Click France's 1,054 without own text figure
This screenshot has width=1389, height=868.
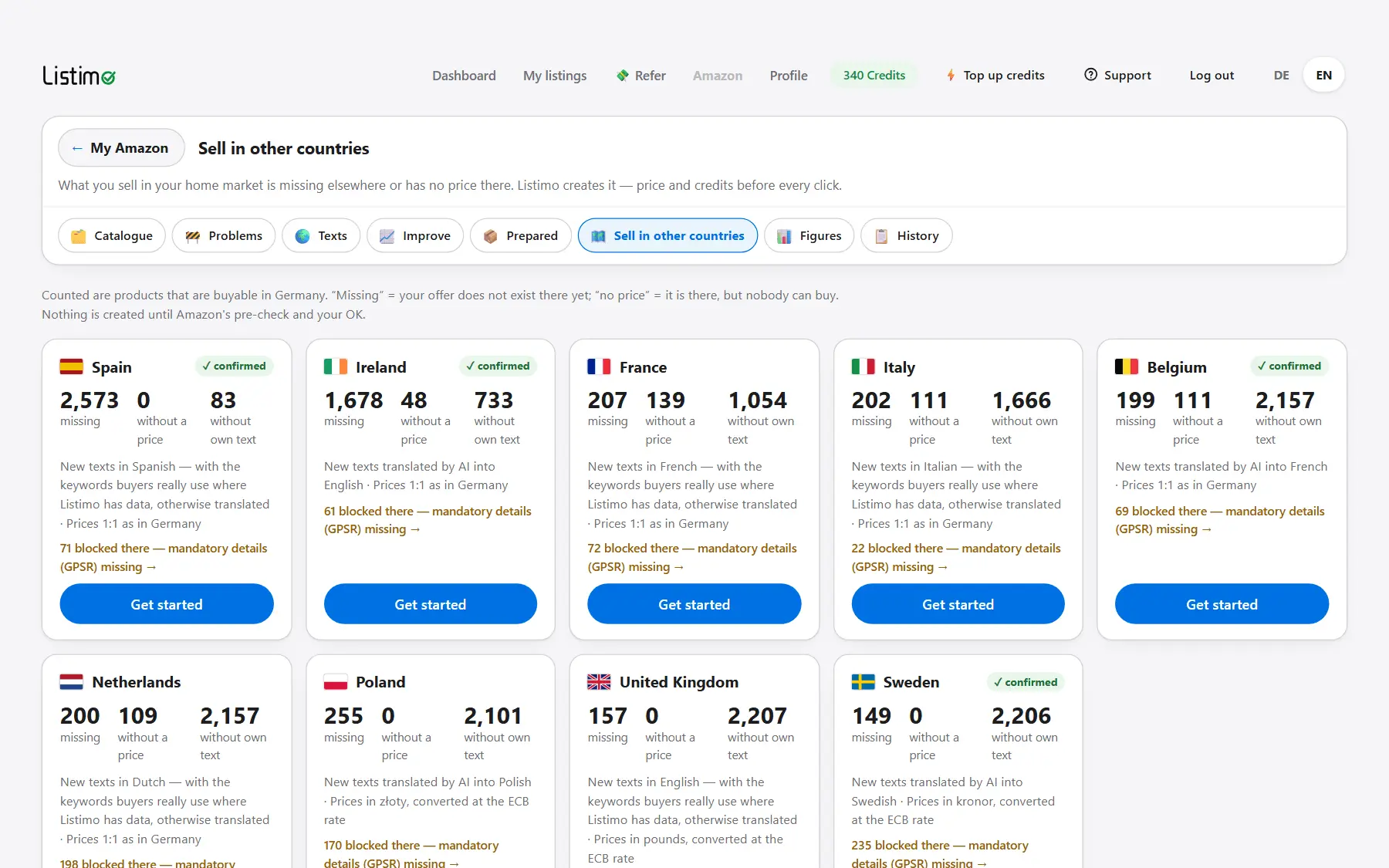click(758, 400)
